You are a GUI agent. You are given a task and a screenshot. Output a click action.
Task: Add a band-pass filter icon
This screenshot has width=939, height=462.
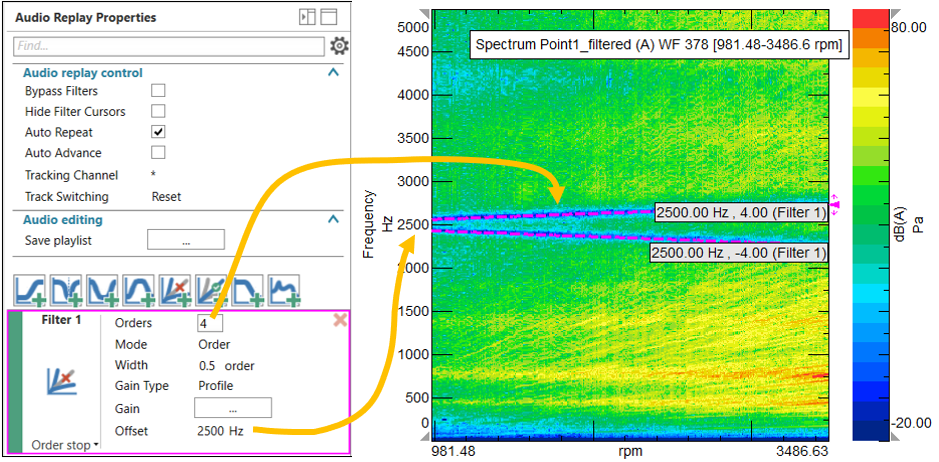(139, 291)
